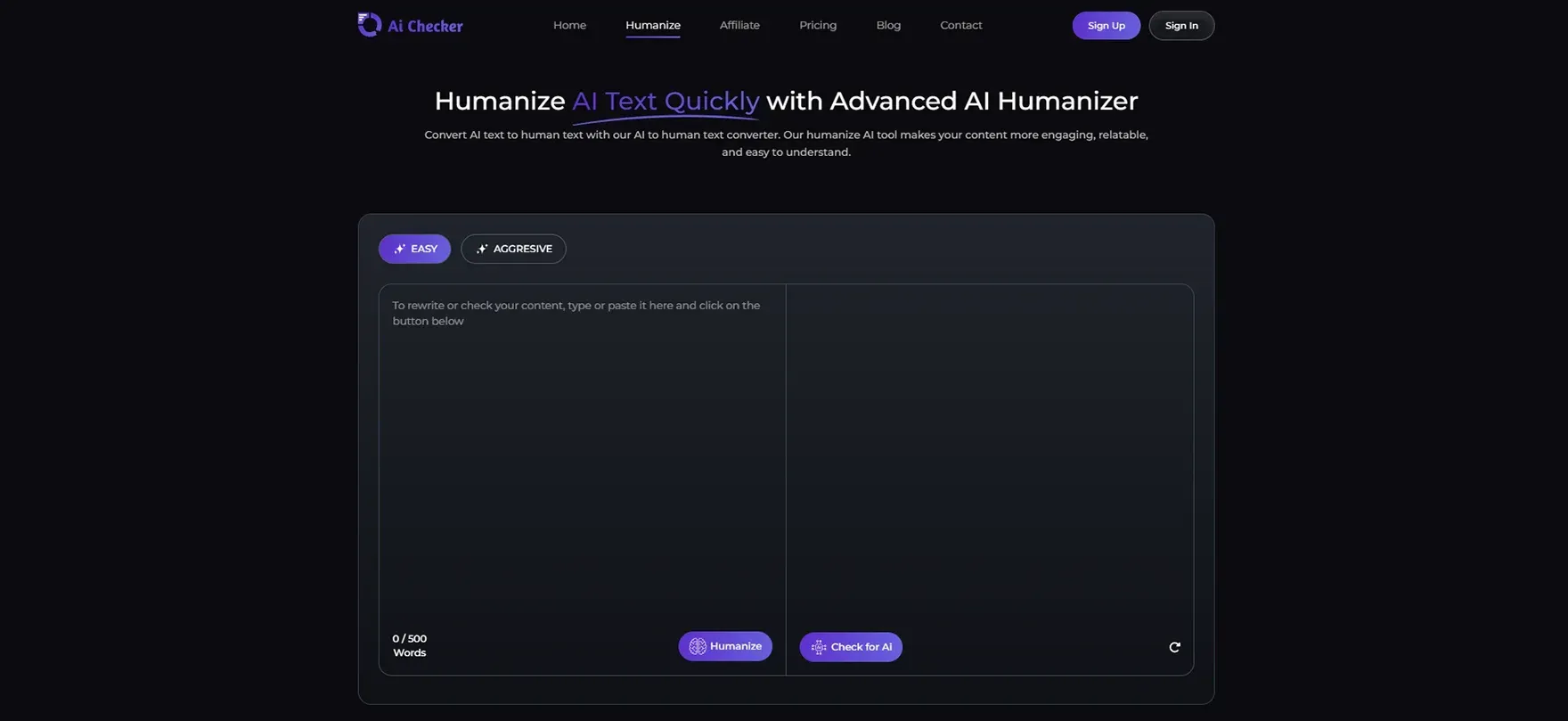1568x721 pixels.
Task: Open the Affiliate page
Action: point(739,26)
